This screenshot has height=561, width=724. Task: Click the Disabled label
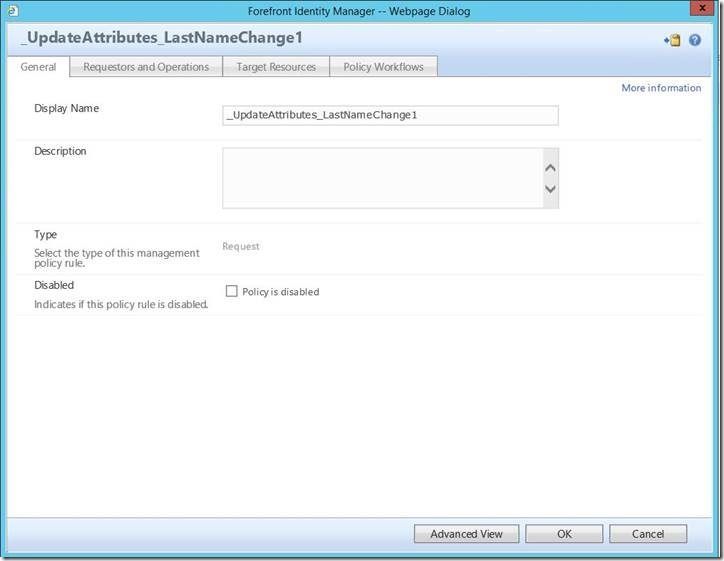pos(54,285)
